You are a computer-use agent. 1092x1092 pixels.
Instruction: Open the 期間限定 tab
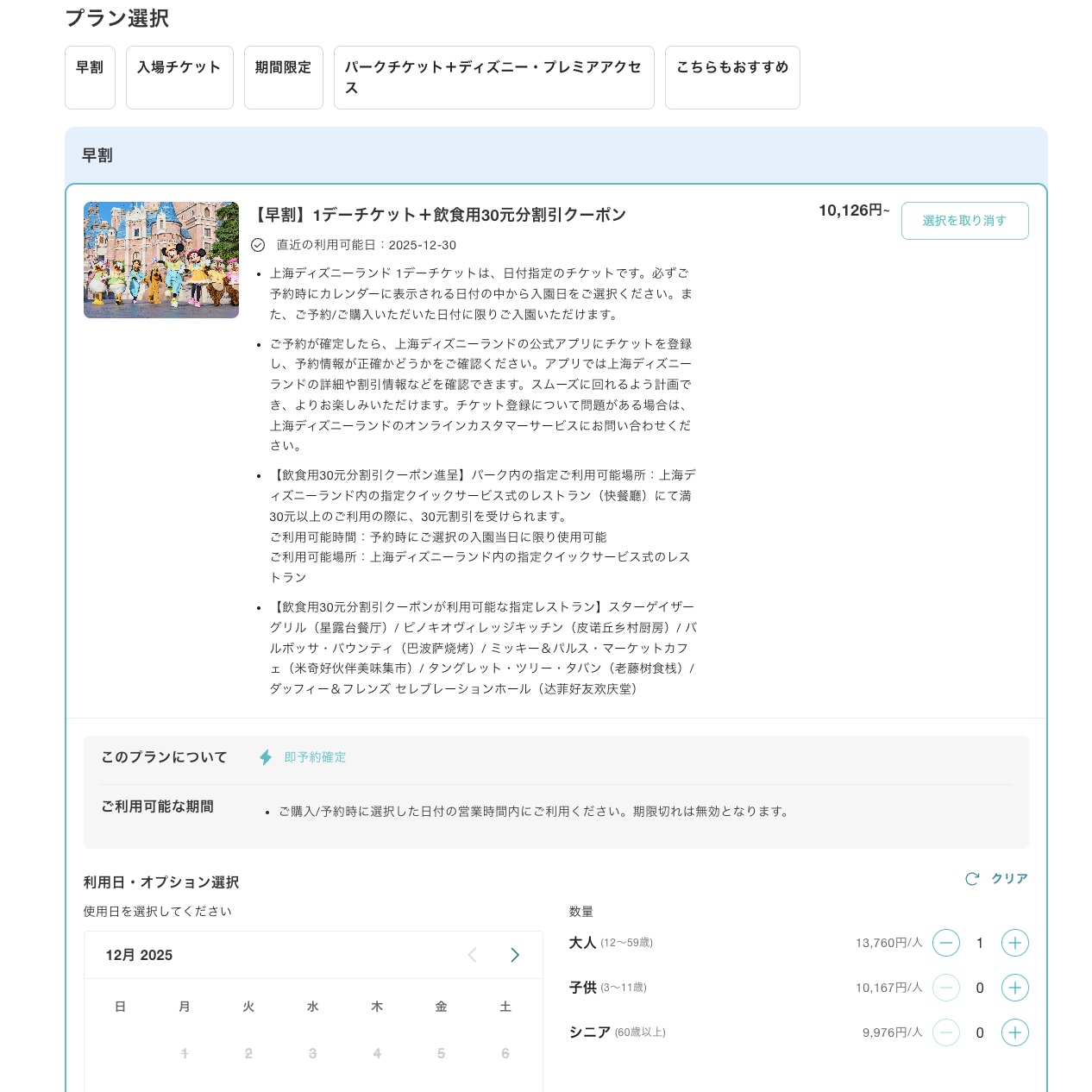tap(284, 78)
